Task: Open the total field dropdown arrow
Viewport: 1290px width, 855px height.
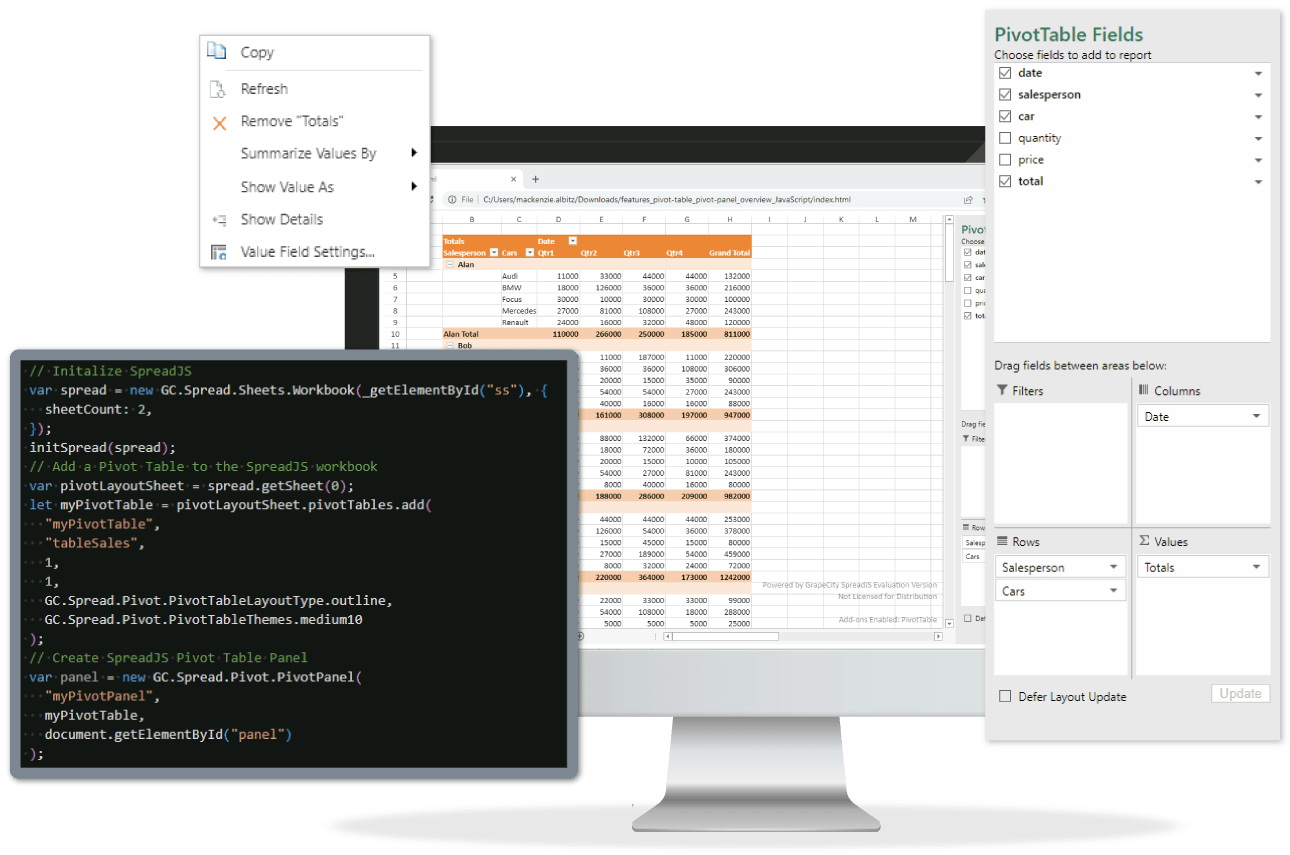Action: click(1258, 182)
